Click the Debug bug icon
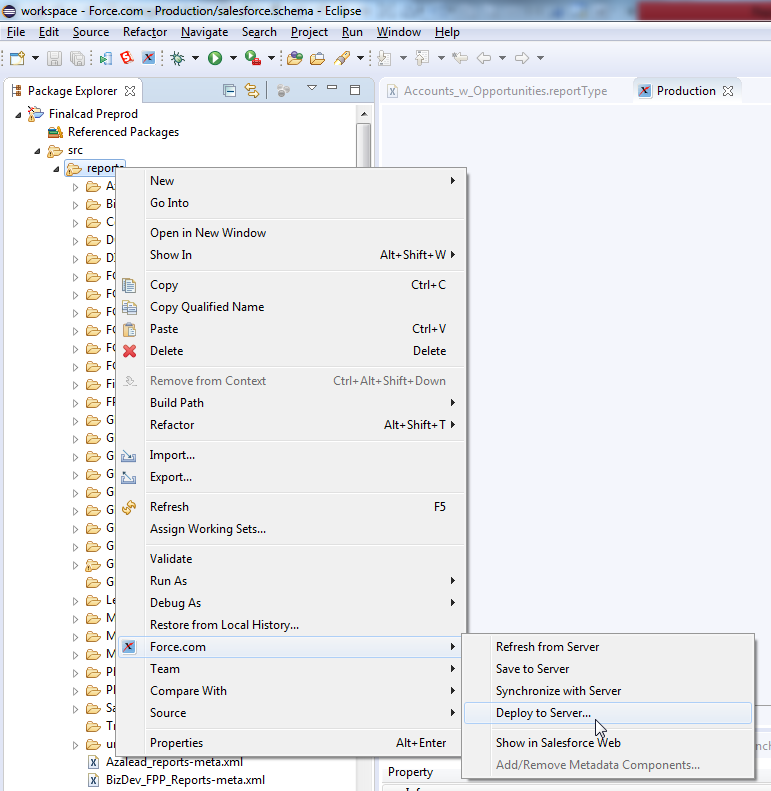 (x=177, y=58)
